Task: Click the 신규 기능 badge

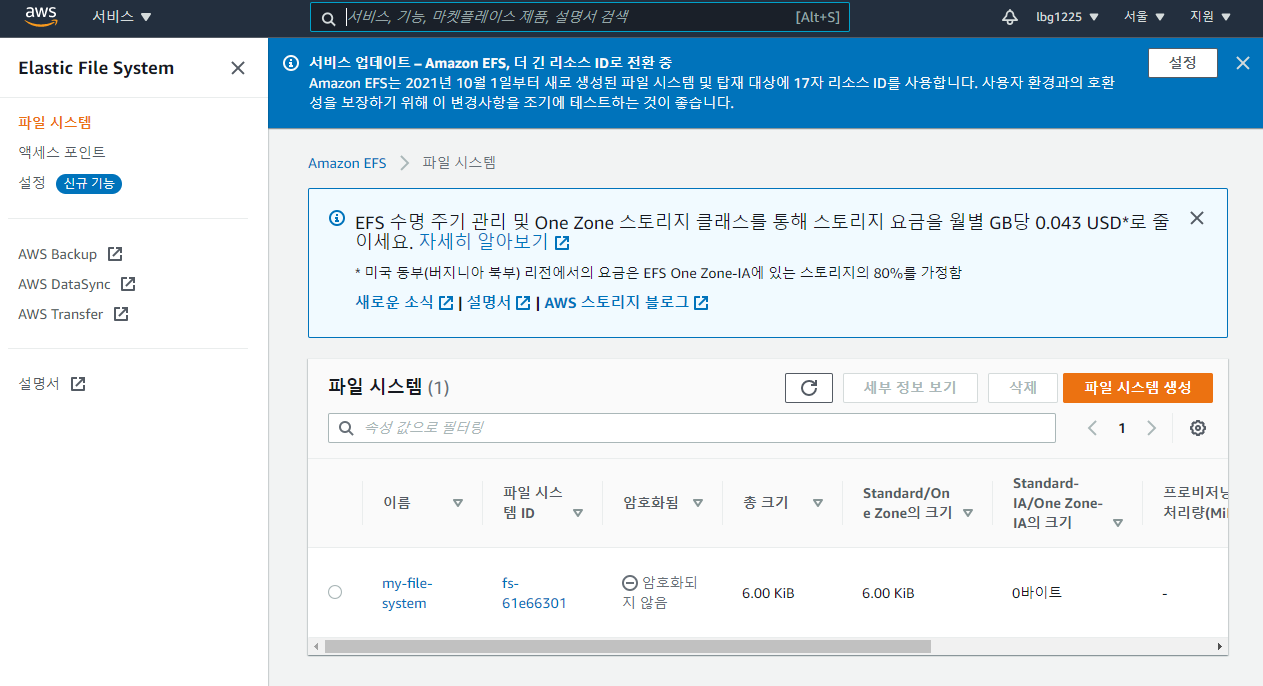Action: [89, 184]
